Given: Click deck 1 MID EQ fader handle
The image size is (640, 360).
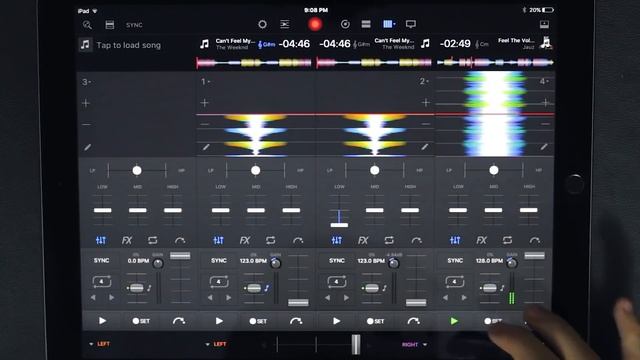Looking at the screenshot, I should point(256,211).
